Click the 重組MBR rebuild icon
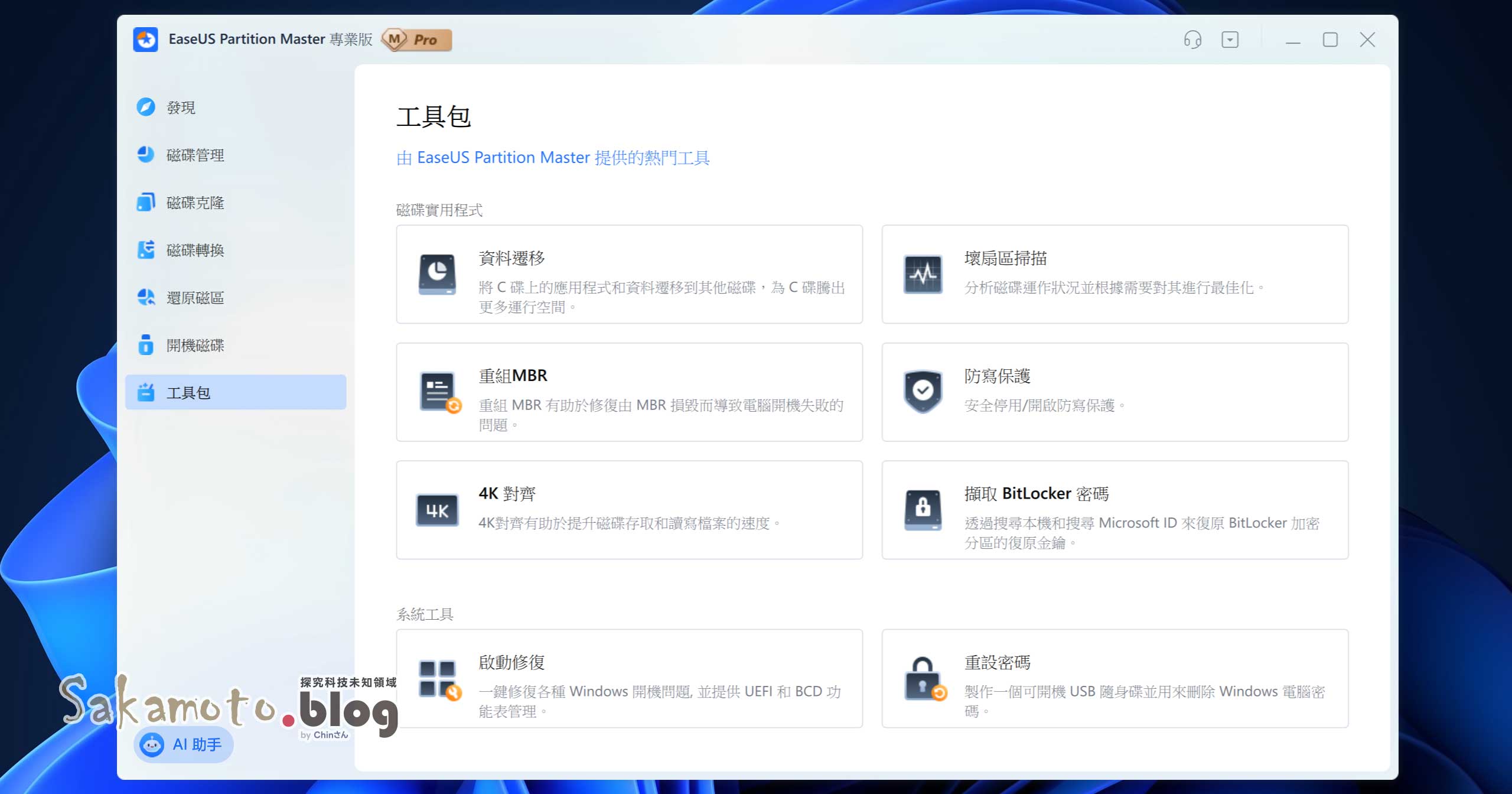Image resolution: width=1512 pixels, height=794 pixels. pos(437,391)
